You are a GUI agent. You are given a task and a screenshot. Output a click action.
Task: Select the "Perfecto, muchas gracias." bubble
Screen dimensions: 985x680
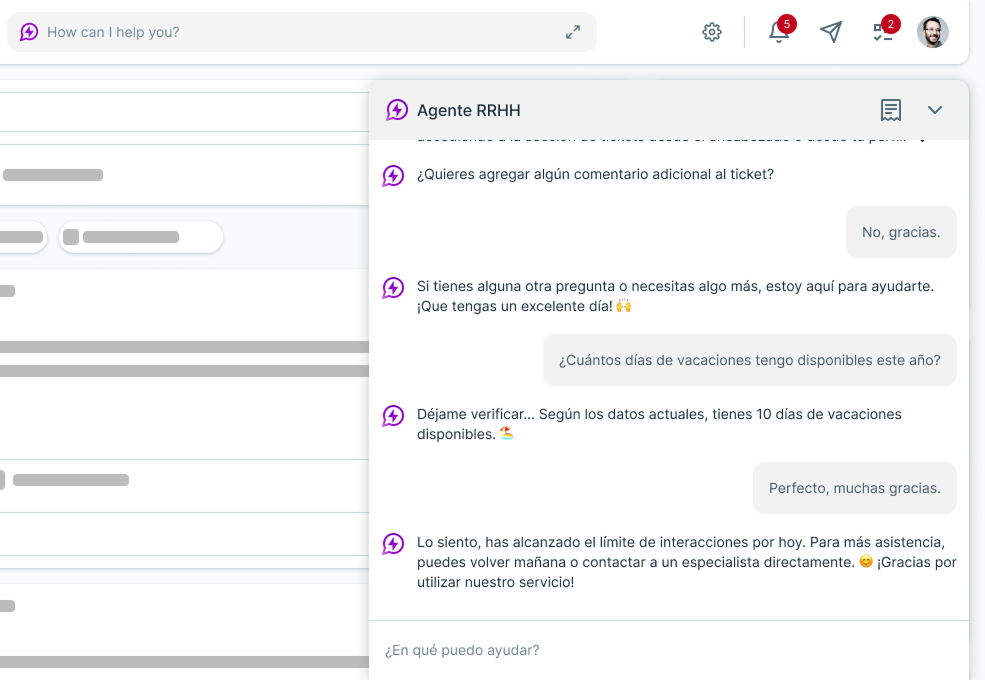click(x=854, y=488)
